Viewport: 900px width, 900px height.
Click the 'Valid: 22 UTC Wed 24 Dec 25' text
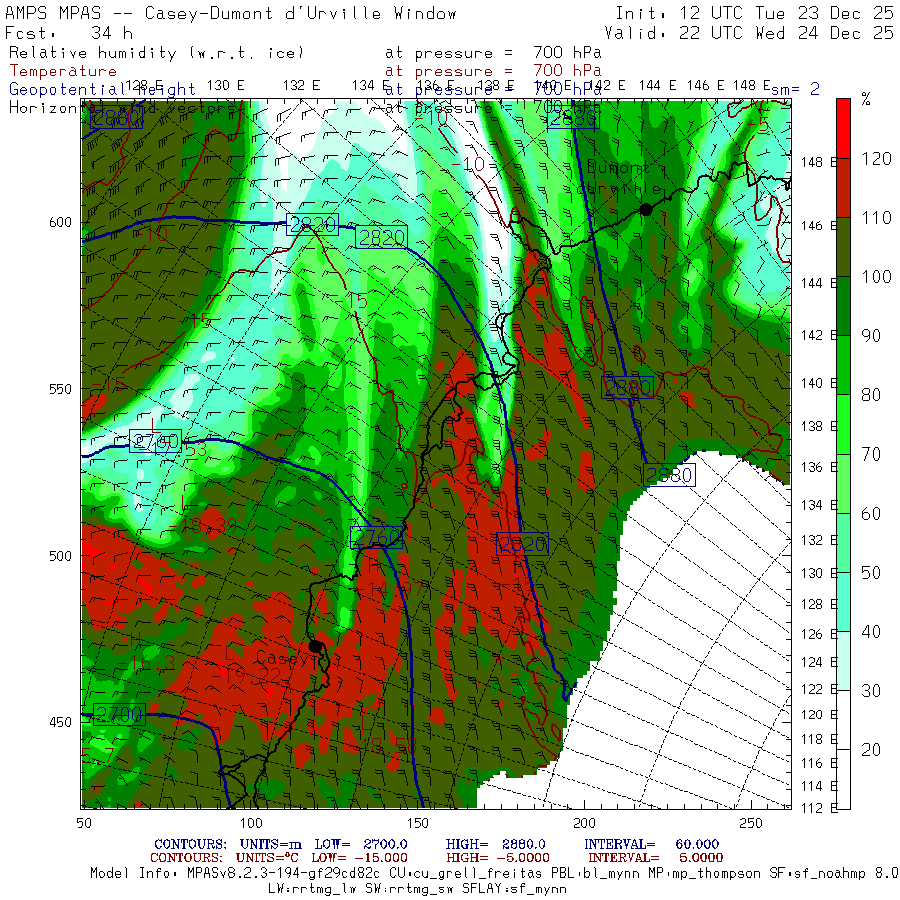point(749,33)
